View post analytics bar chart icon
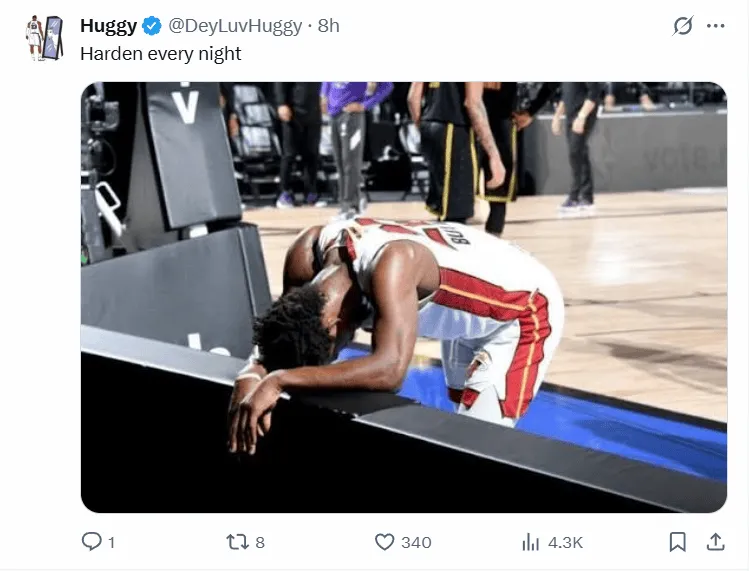The height and width of the screenshot is (571, 750). pos(530,542)
